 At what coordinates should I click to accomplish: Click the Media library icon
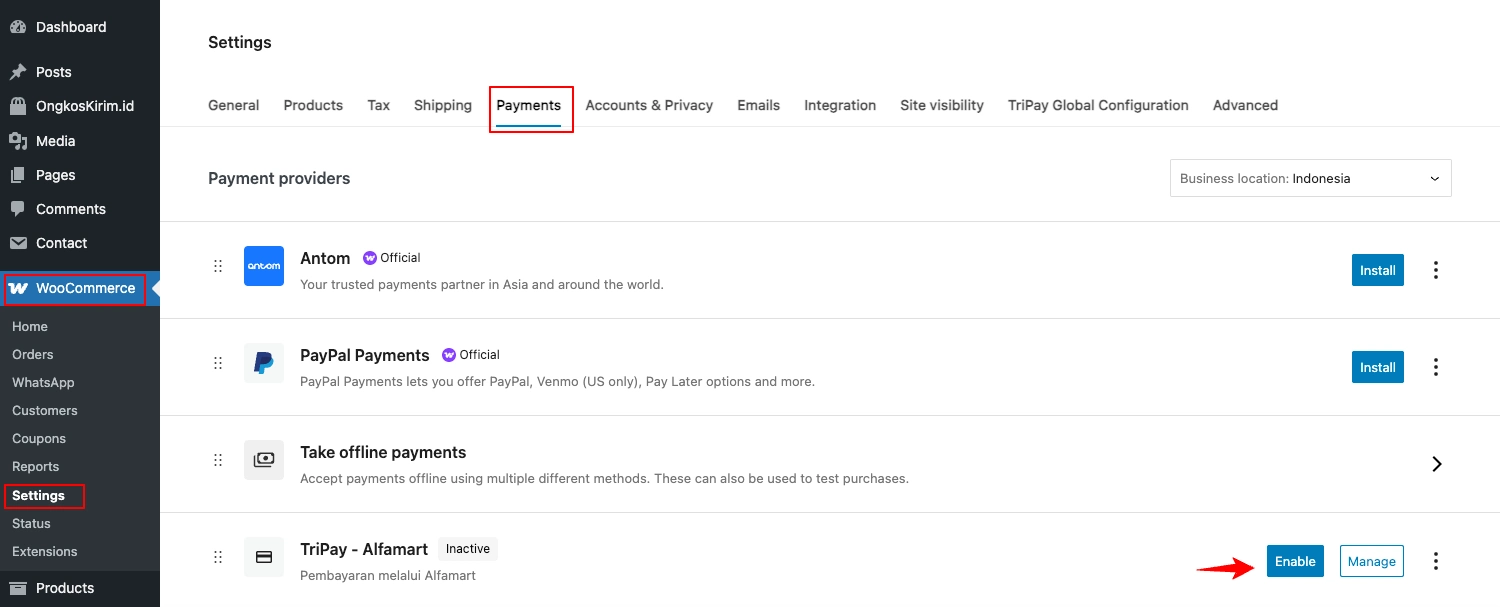(x=18, y=141)
